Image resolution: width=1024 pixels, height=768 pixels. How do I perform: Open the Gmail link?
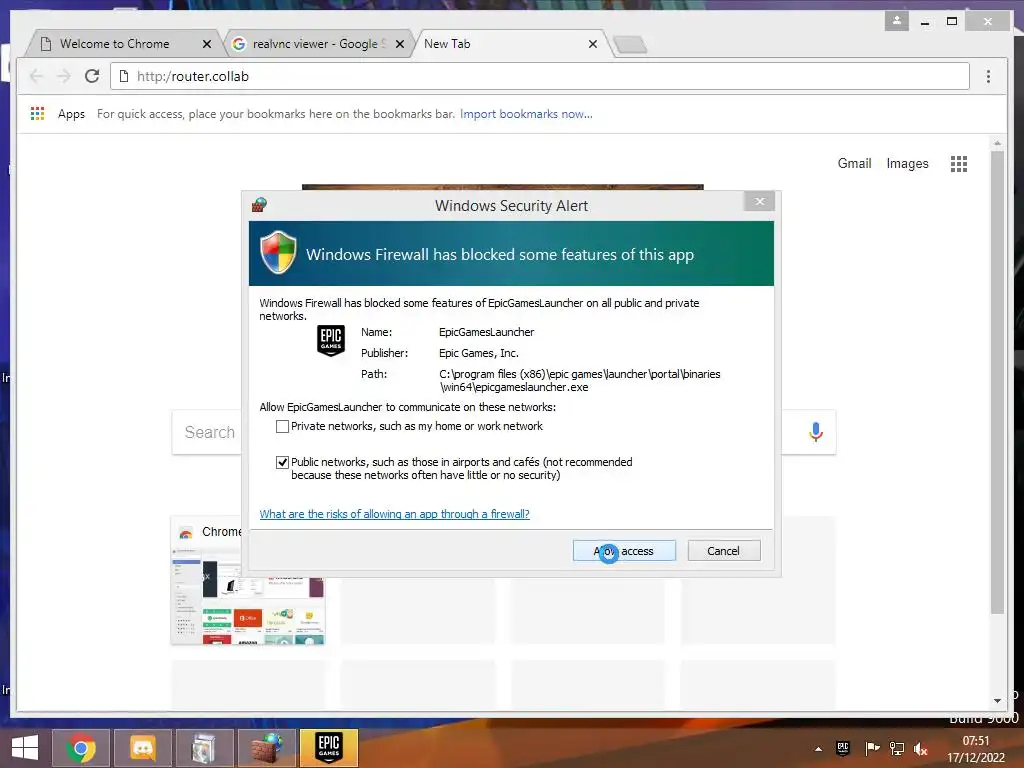[854, 163]
